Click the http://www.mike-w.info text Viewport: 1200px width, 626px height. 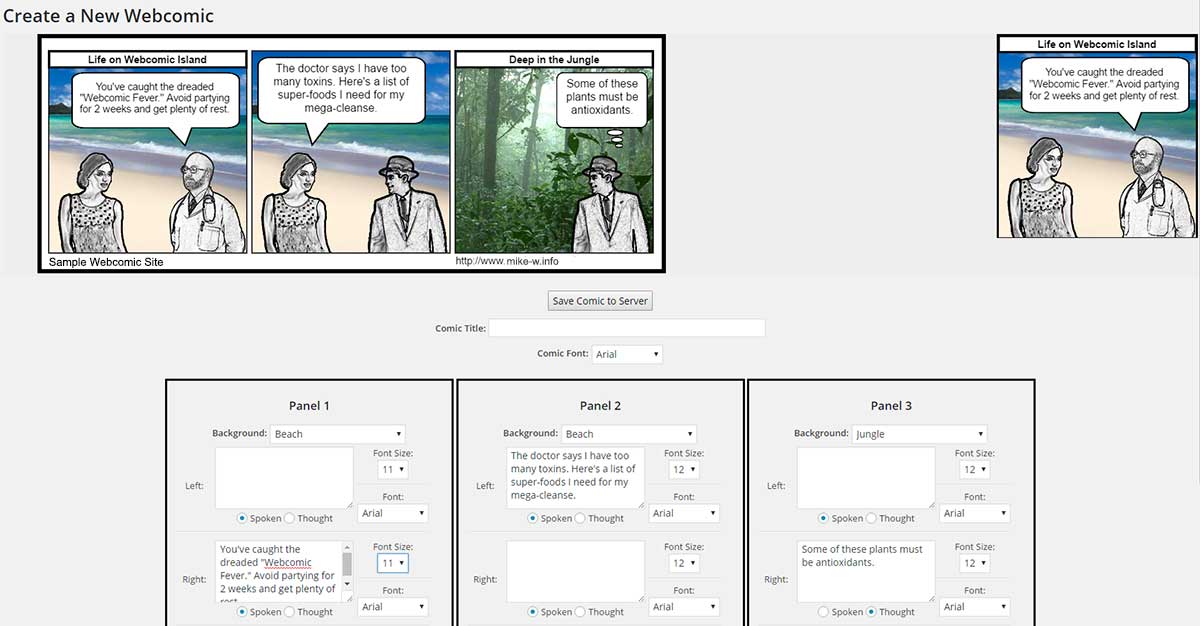pos(507,261)
